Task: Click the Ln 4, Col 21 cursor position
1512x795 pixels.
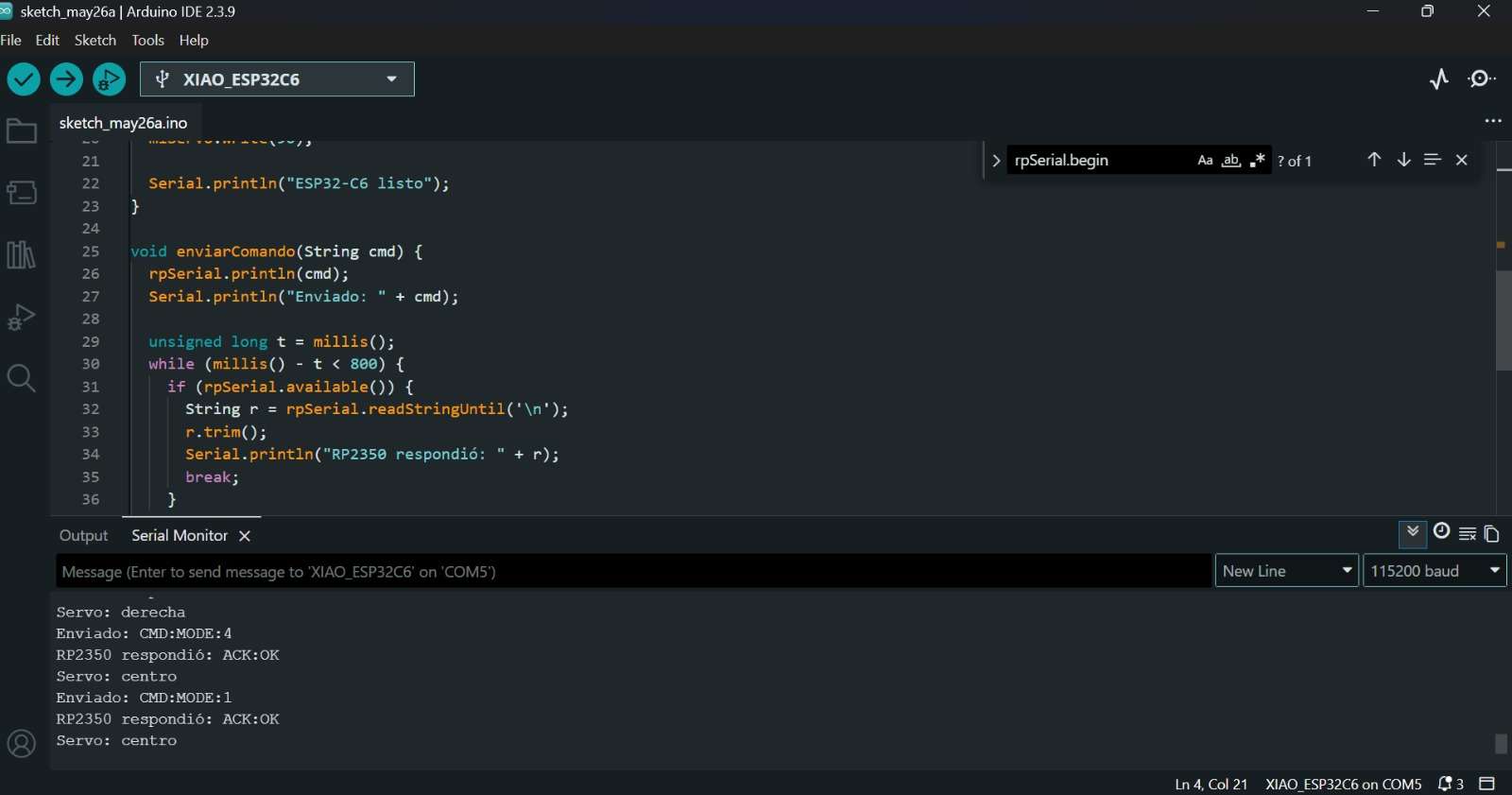Action: point(1211,784)
